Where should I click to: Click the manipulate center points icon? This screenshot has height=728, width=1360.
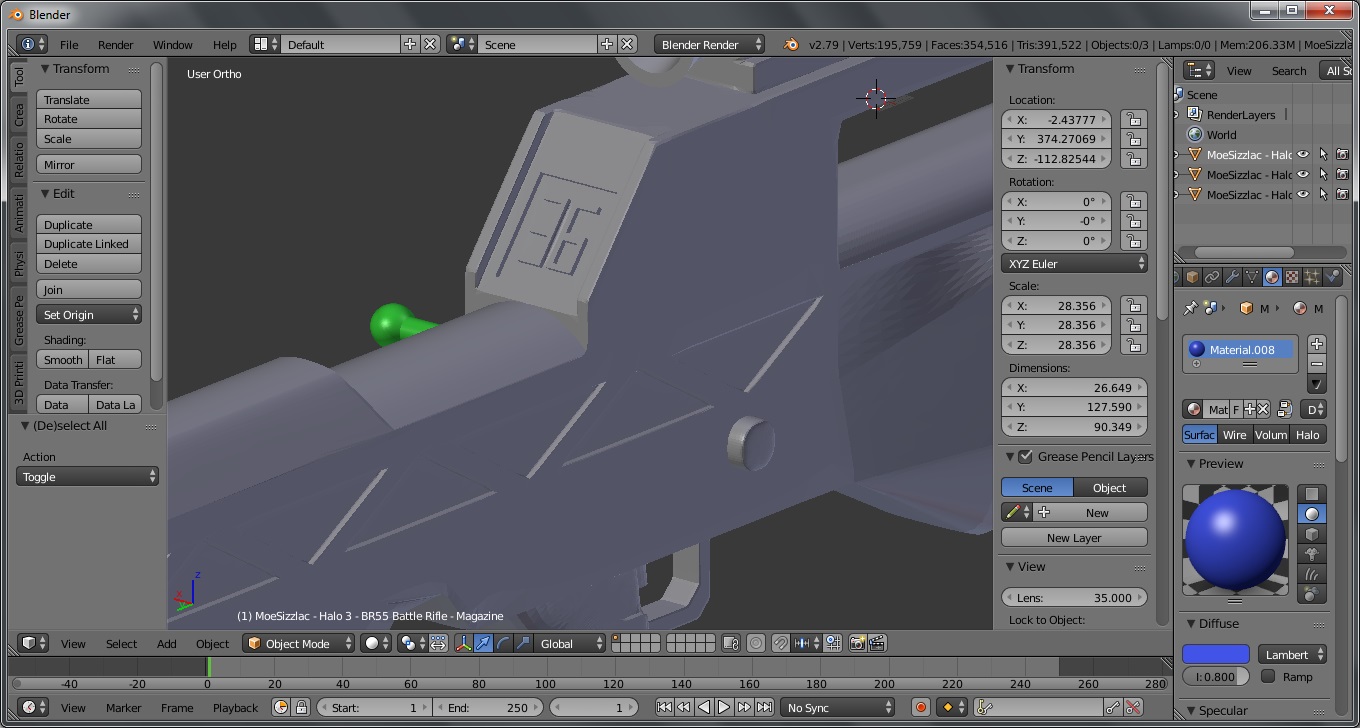click(438, 644)
